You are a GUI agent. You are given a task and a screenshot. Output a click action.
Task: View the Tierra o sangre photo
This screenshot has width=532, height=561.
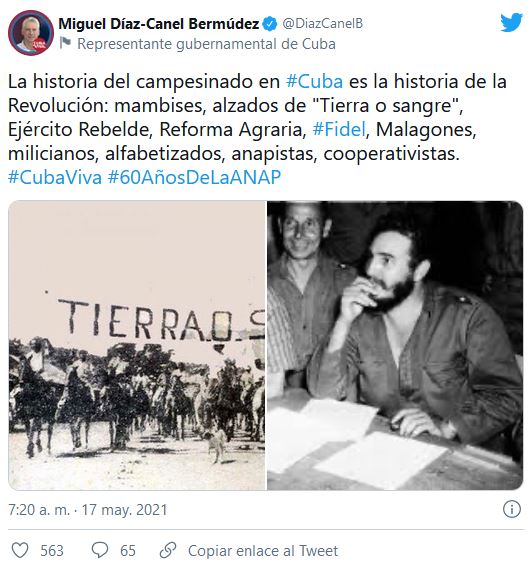pos(137,345)
